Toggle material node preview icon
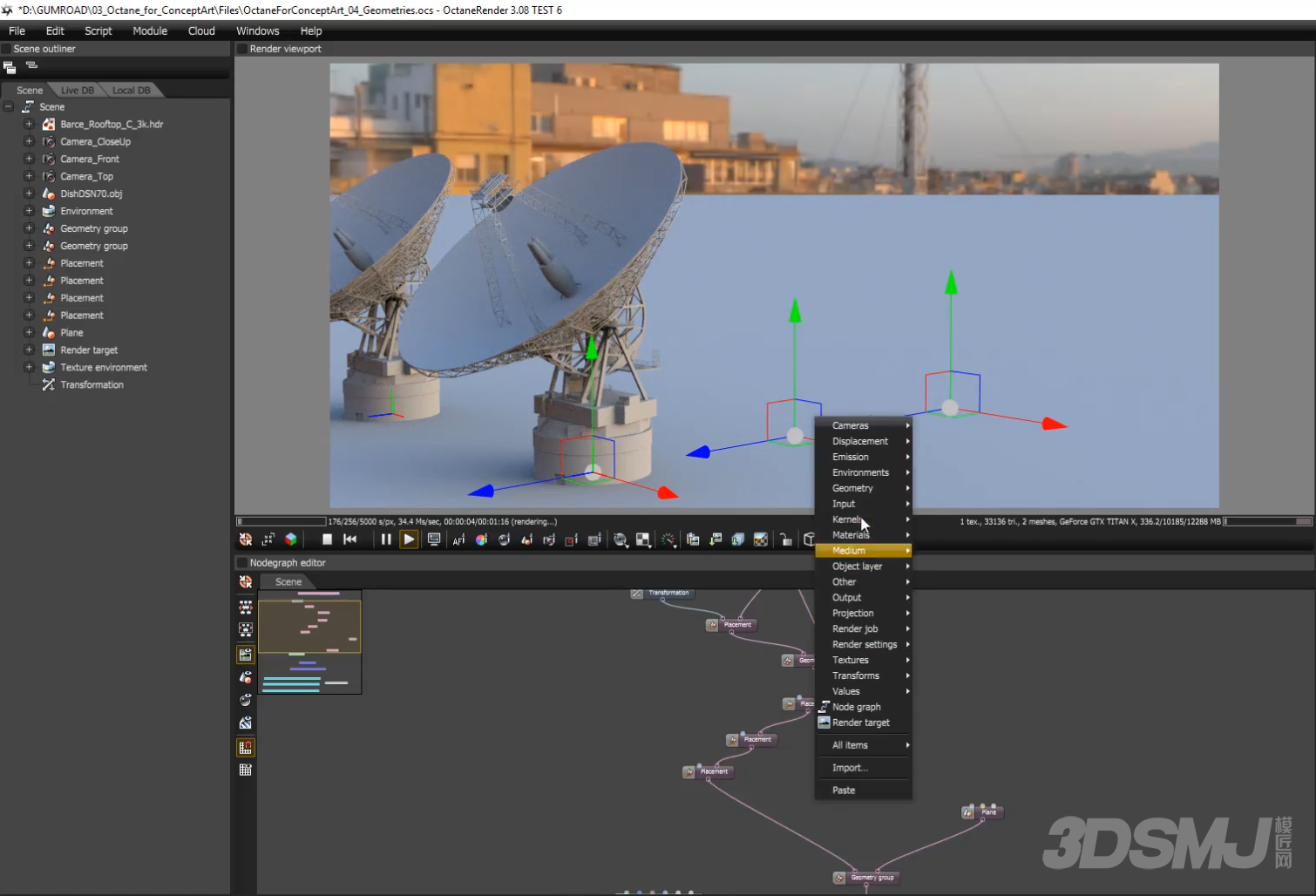1316x896 pixels. [246, 700]
